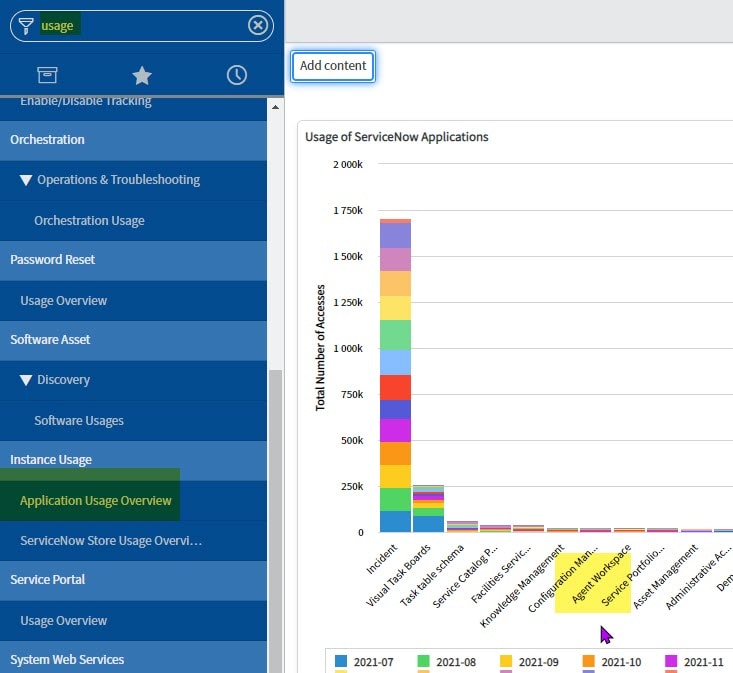Open the Software Asset application menu
Viewport: 733px width, 673px height.
pyautogui.click(x=133, y=340)
